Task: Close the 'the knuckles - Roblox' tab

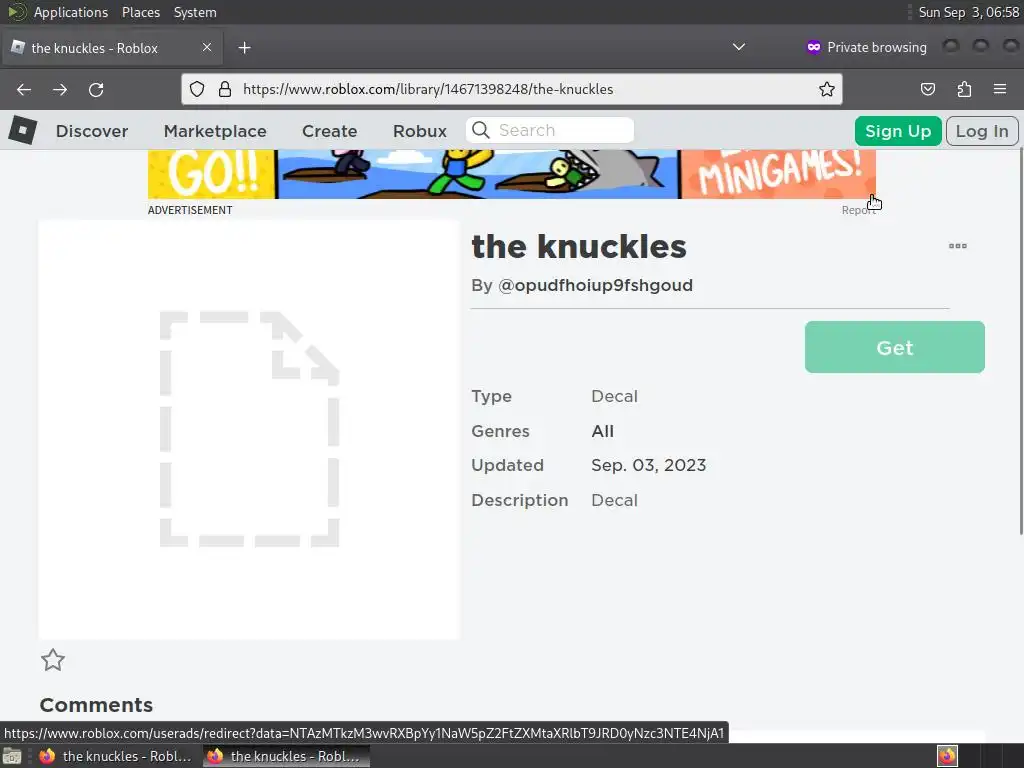Action: pyautogui.click(x=206, y=47)
